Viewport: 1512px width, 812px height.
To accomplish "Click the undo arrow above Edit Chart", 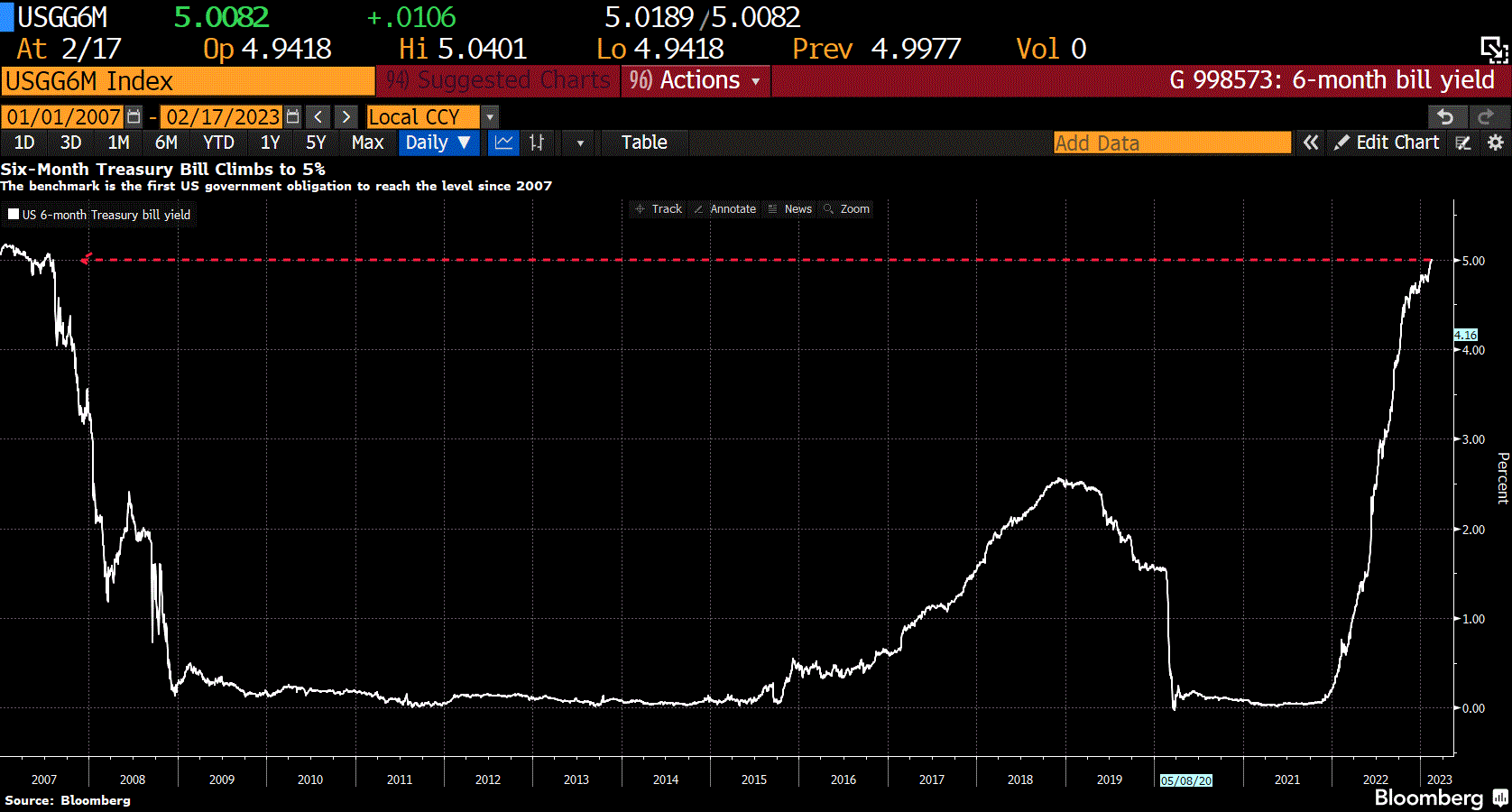I will (x=1446, y=116).
